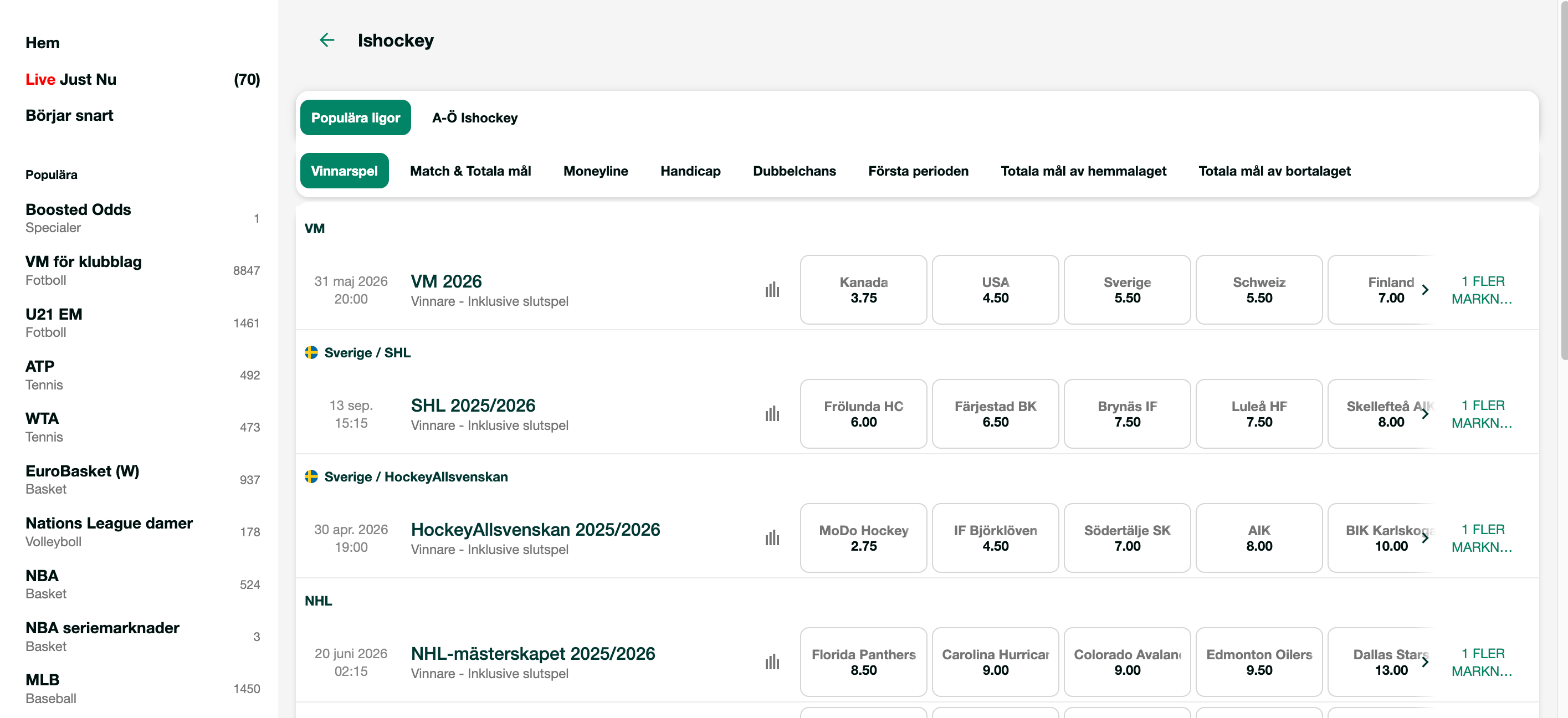The height and width of the screenshot is (718, 1568).
Task: Open Boosted Odds in sidebar
Action: [78, 210]
